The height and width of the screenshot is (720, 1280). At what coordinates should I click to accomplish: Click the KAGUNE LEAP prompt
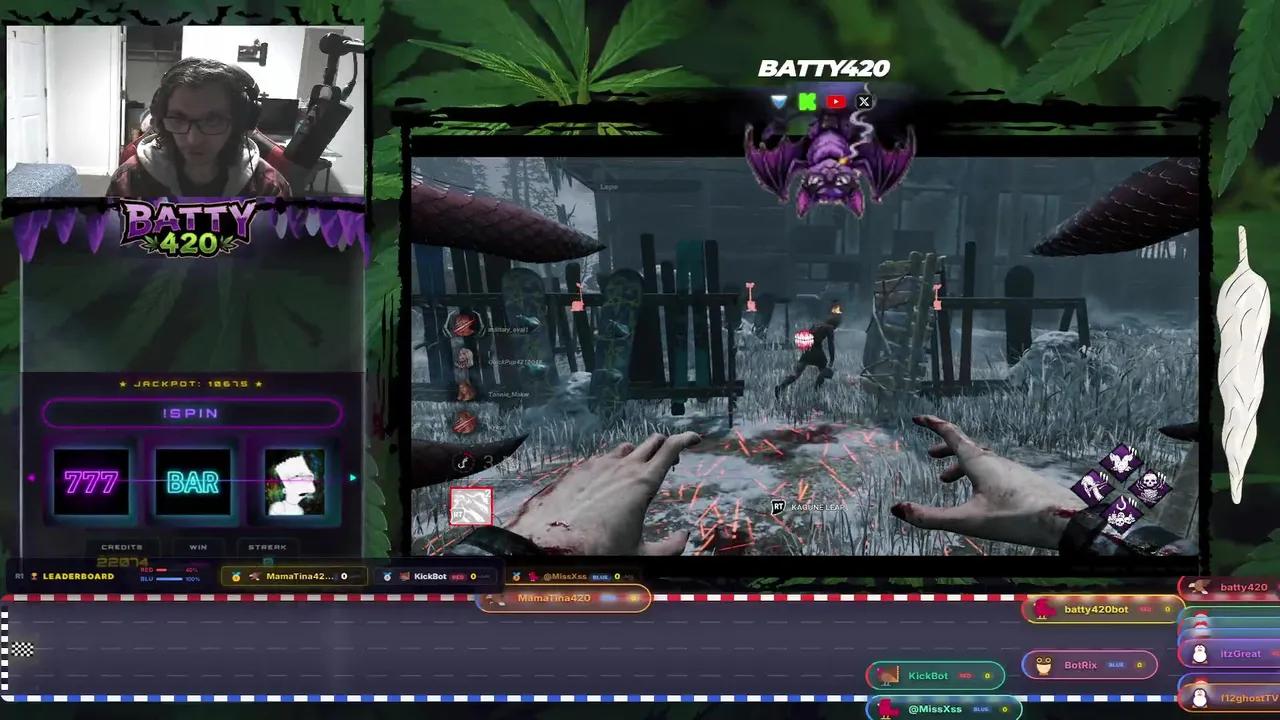point(808,507)
